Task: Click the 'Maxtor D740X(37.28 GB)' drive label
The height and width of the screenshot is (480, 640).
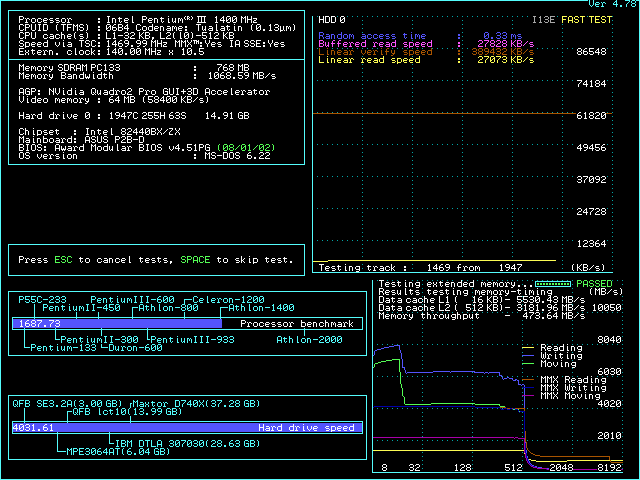Action: (x=196, y=404)
